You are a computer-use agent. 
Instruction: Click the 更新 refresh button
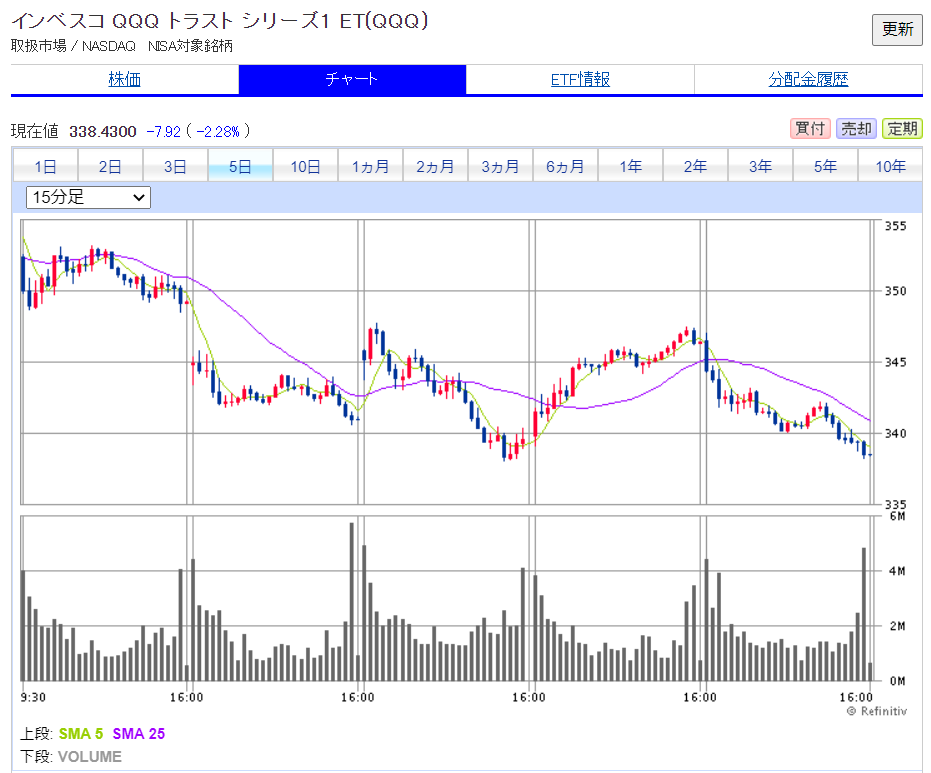[x=897, y=30]
